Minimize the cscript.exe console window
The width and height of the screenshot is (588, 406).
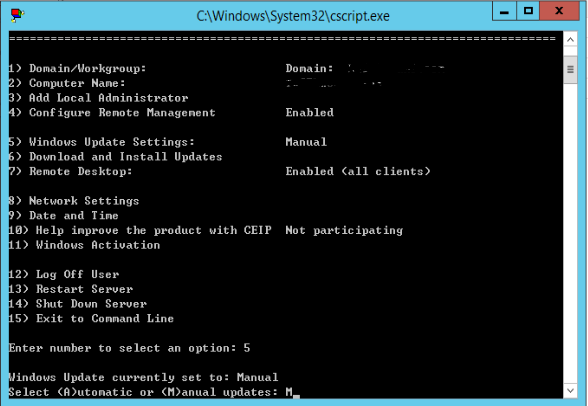click(x=504, y=11)
